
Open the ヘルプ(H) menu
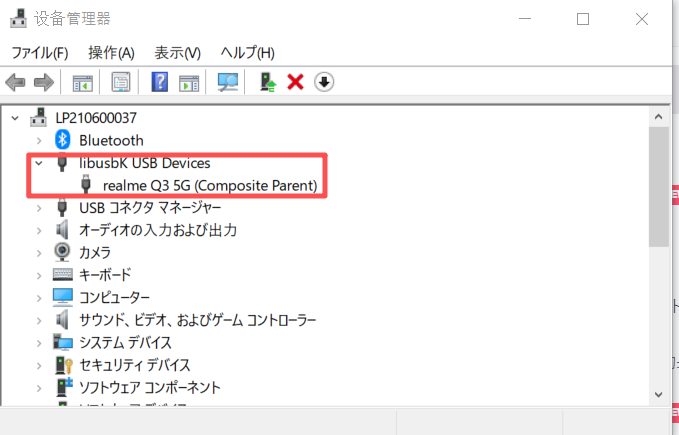pyautogui.click(x=248, y=53)
